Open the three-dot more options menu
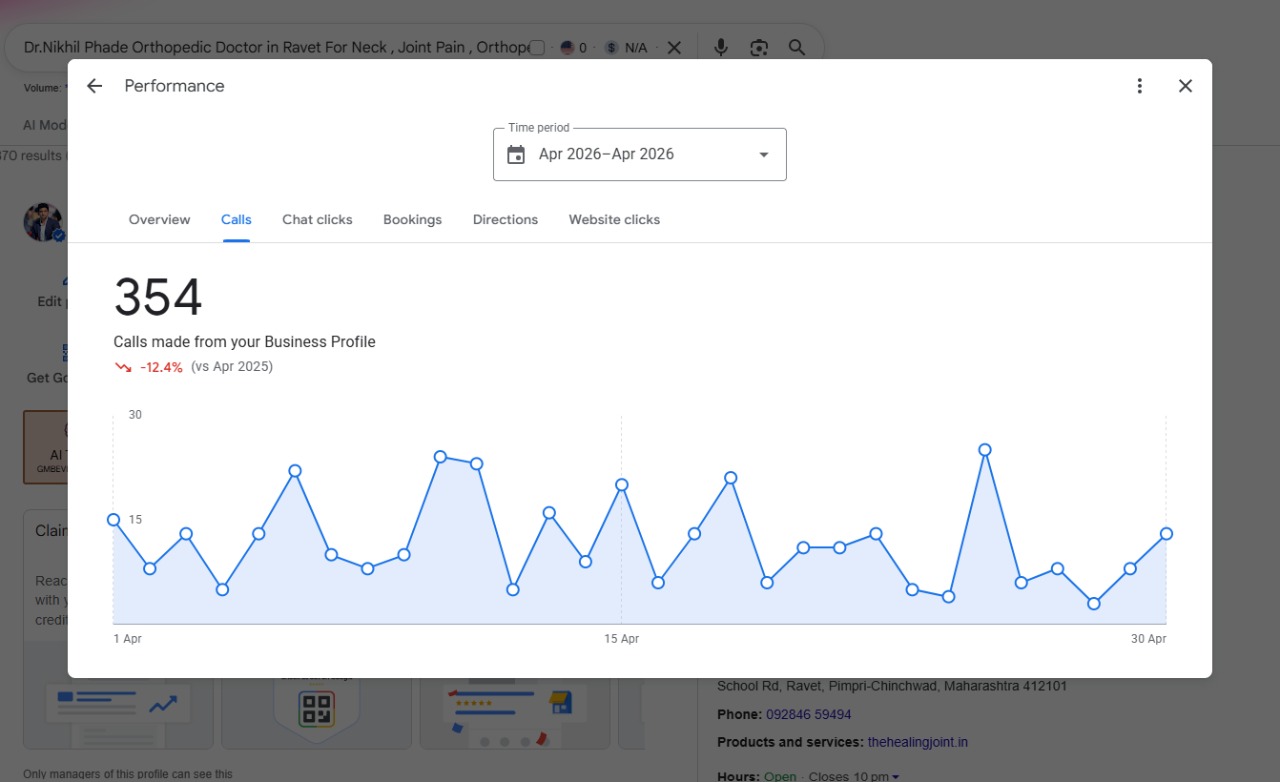Screen dimensions: 1280x782 1139,86
